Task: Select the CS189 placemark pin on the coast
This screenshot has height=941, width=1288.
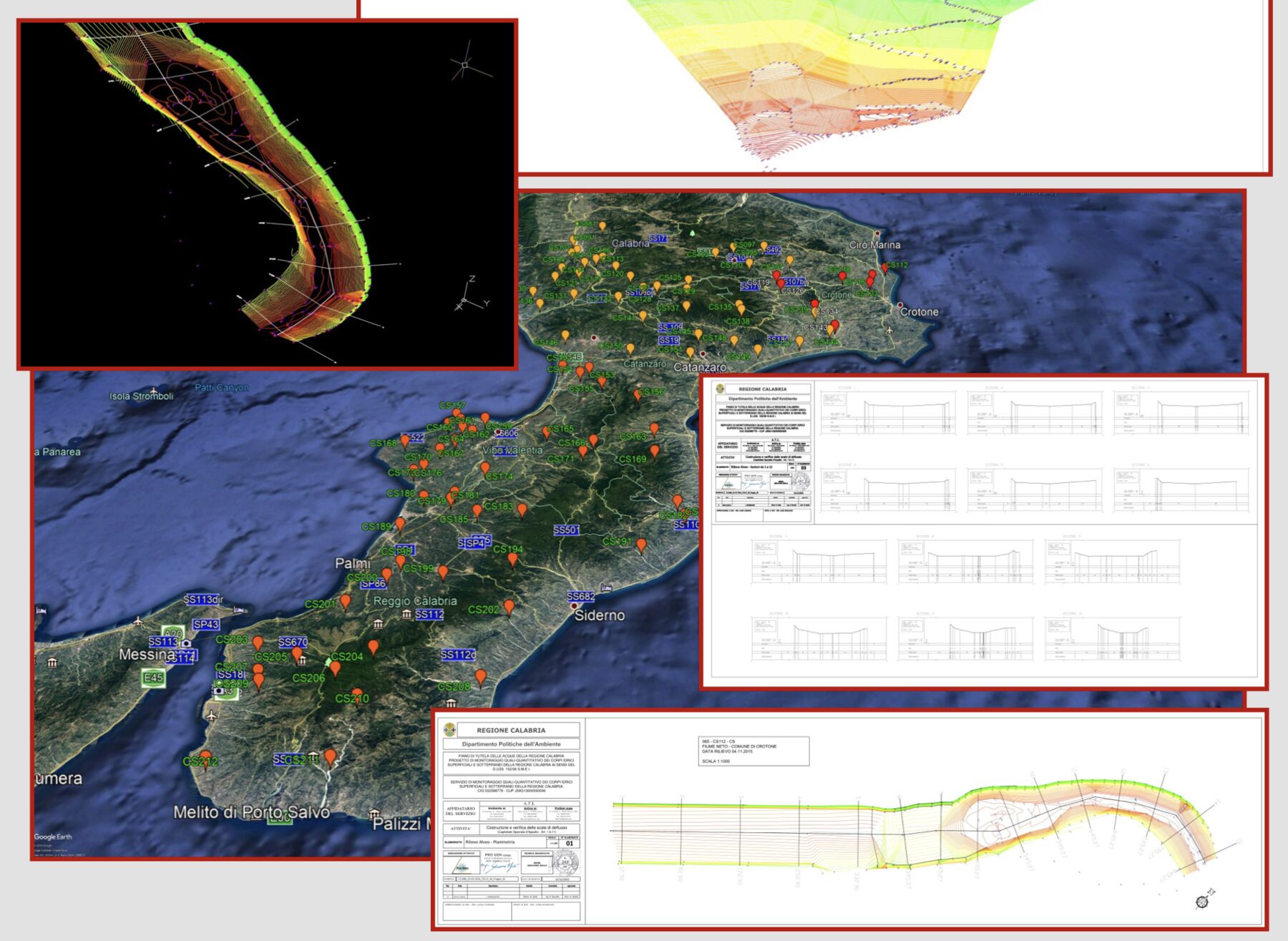Action: (400, 525)
